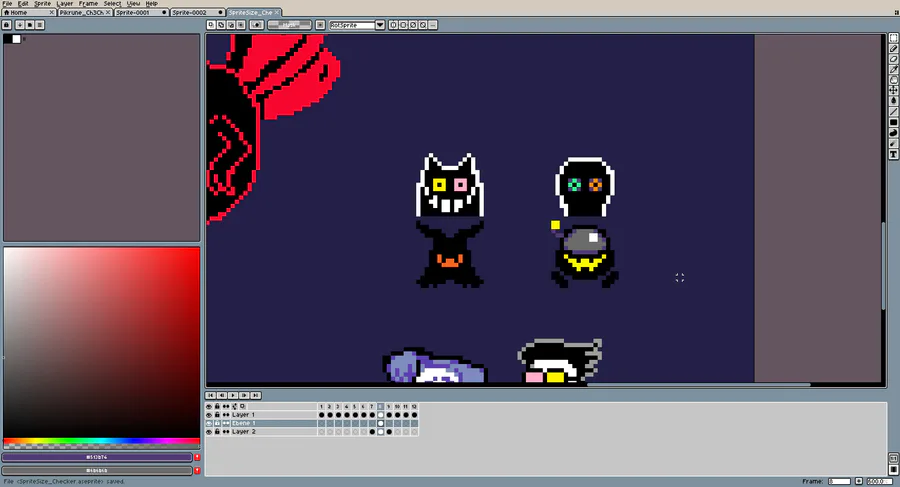This screenshot has height=487, width=900.
Task: Open the Select menu
Action: pos(112,3)
